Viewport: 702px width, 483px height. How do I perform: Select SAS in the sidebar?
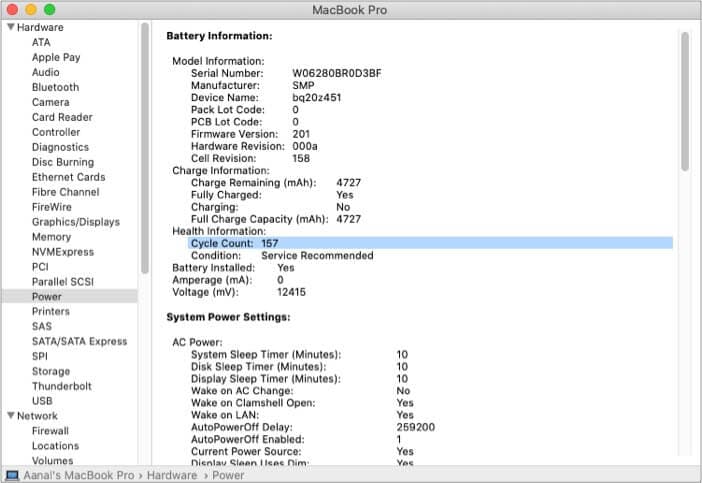point(42,326)
